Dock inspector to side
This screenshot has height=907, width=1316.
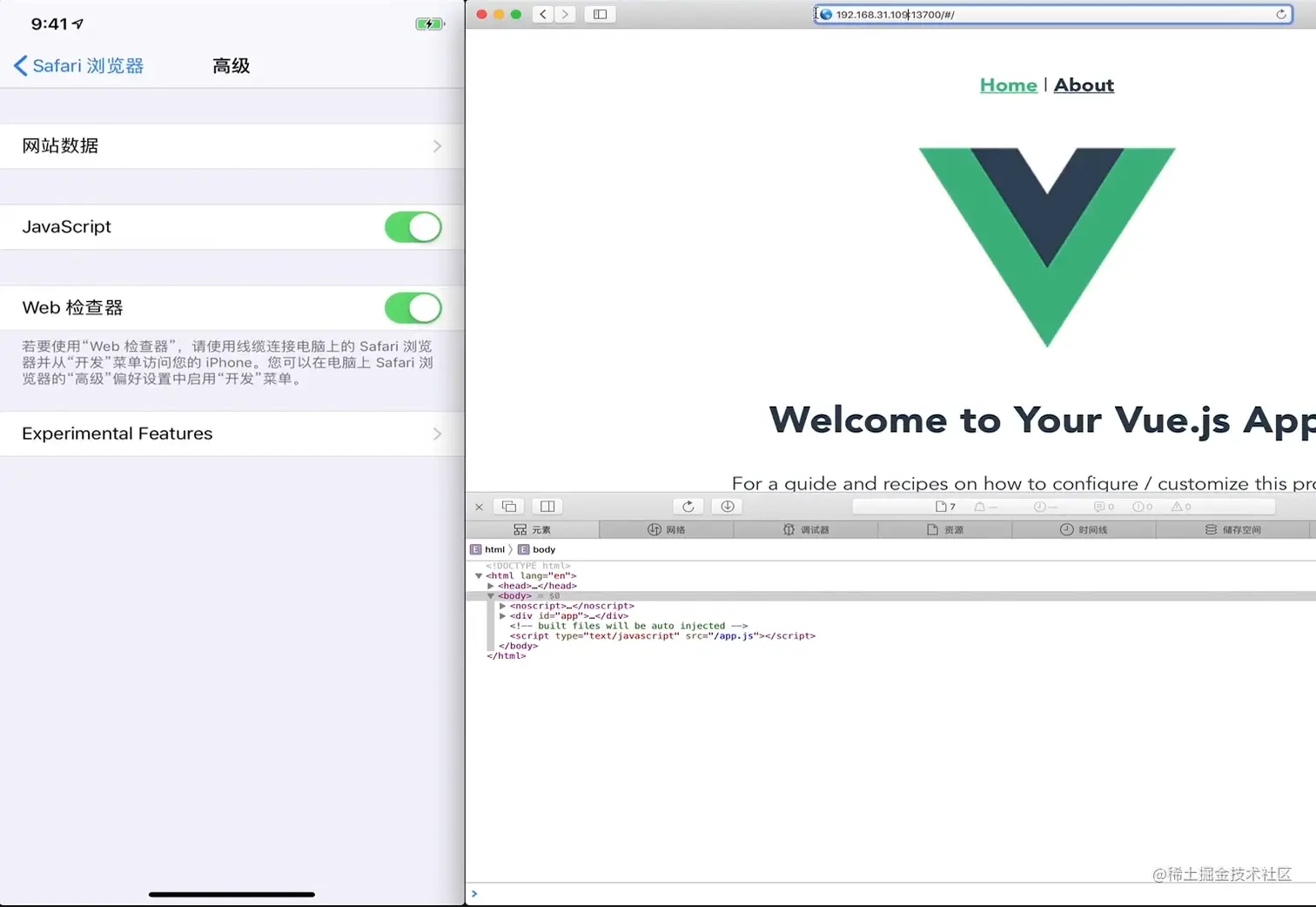coord(547,507)
